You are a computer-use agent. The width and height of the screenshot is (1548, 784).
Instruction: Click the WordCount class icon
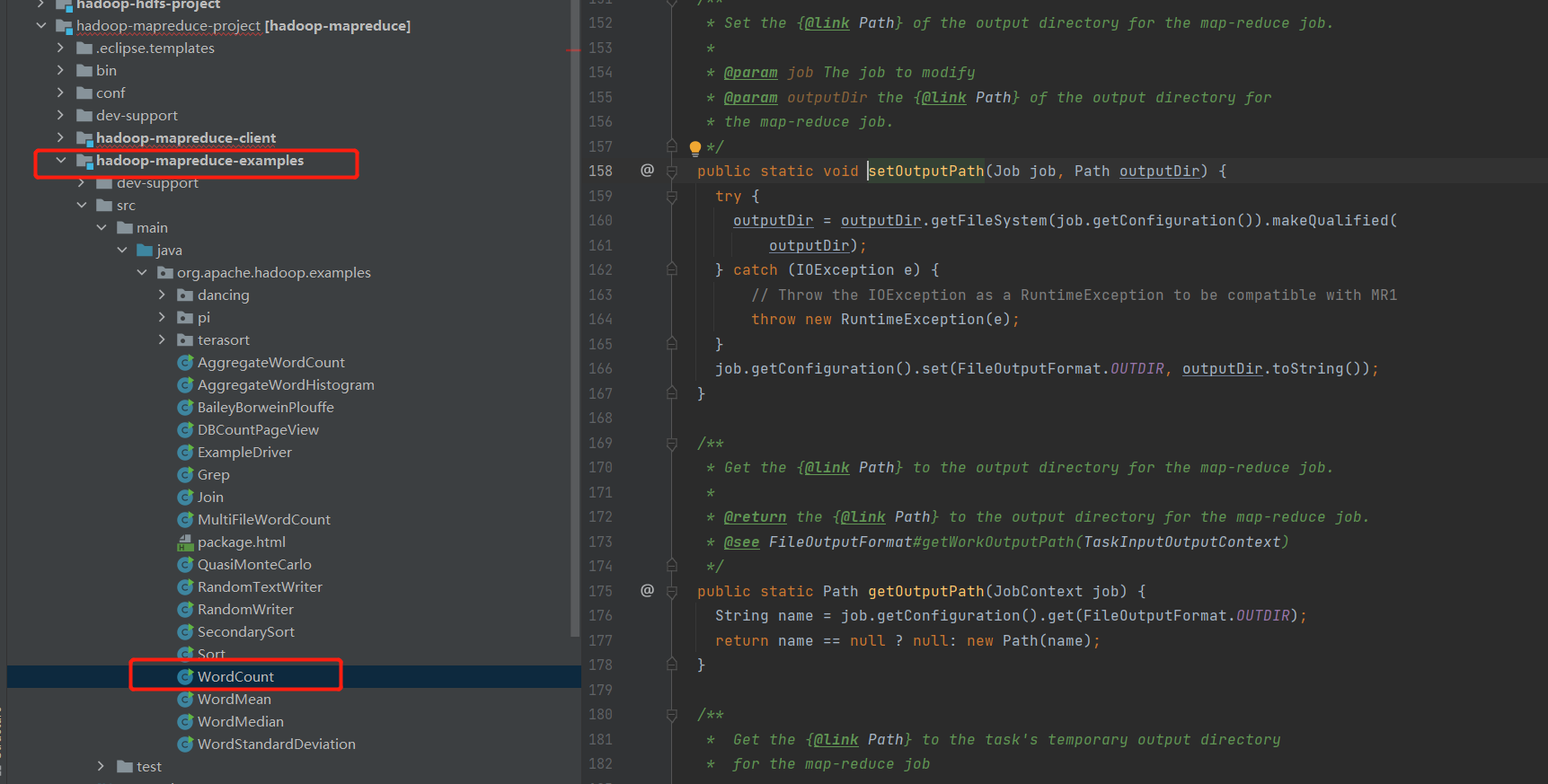point(185,677)
